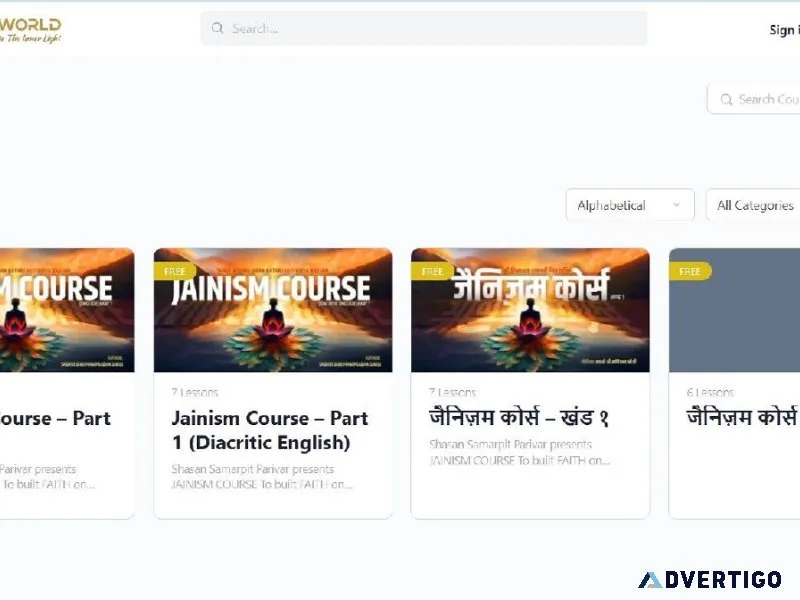
Task: Click the magnifier icon in top search bar
Action: [217, 29]
